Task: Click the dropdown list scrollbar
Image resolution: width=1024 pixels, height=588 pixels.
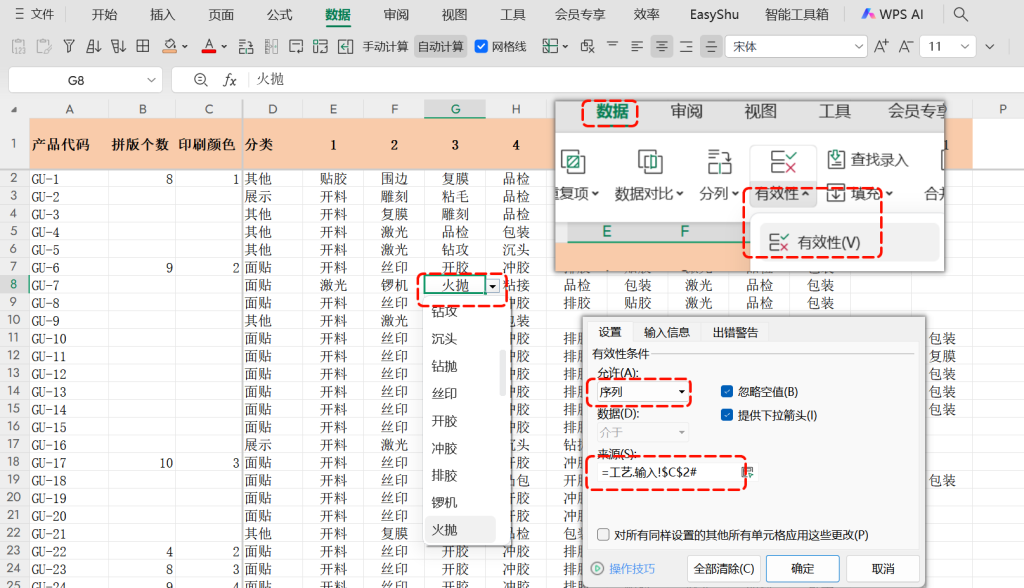Action: pos(502,372)
